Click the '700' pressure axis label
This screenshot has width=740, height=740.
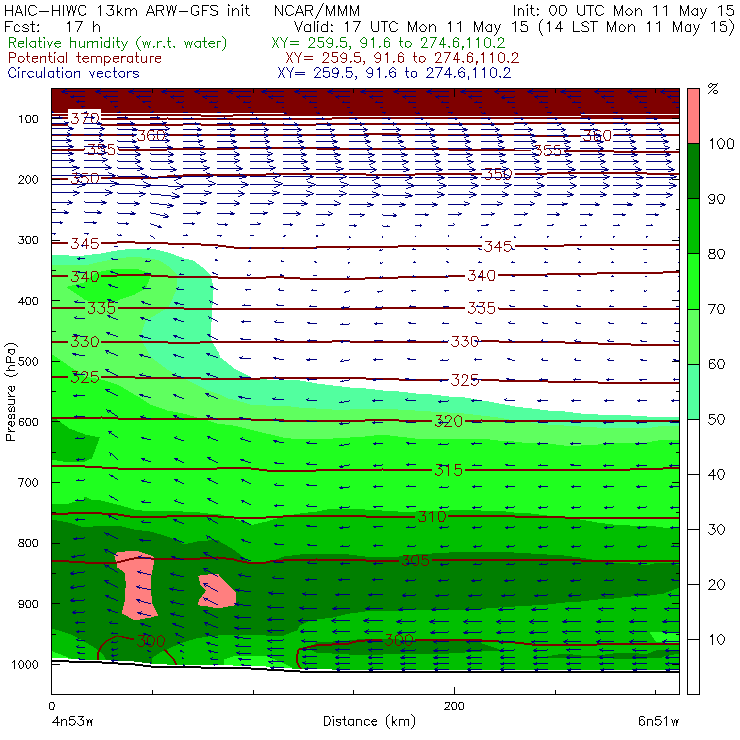[x=28, y=482]
